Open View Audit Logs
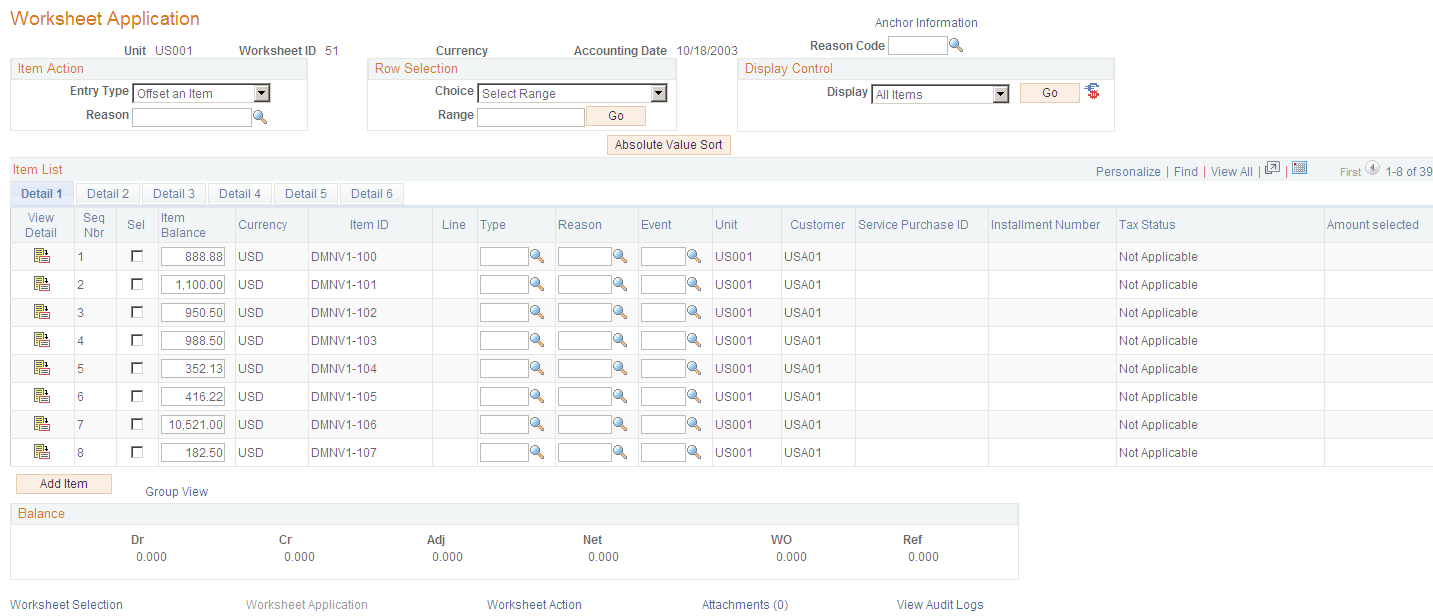Screen dimensions: 1433x616 click(939, 604)
